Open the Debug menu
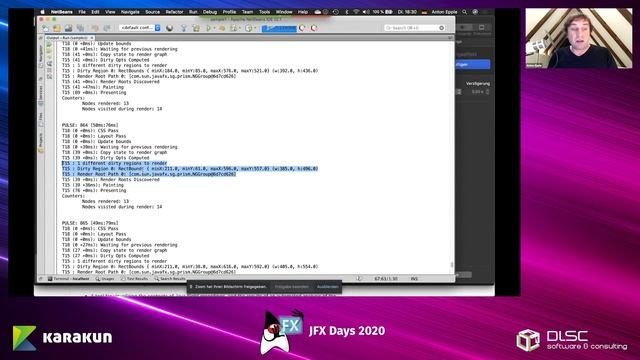This screenshot has width=640, height=360. pyautogui.click(x=210, y=12)
